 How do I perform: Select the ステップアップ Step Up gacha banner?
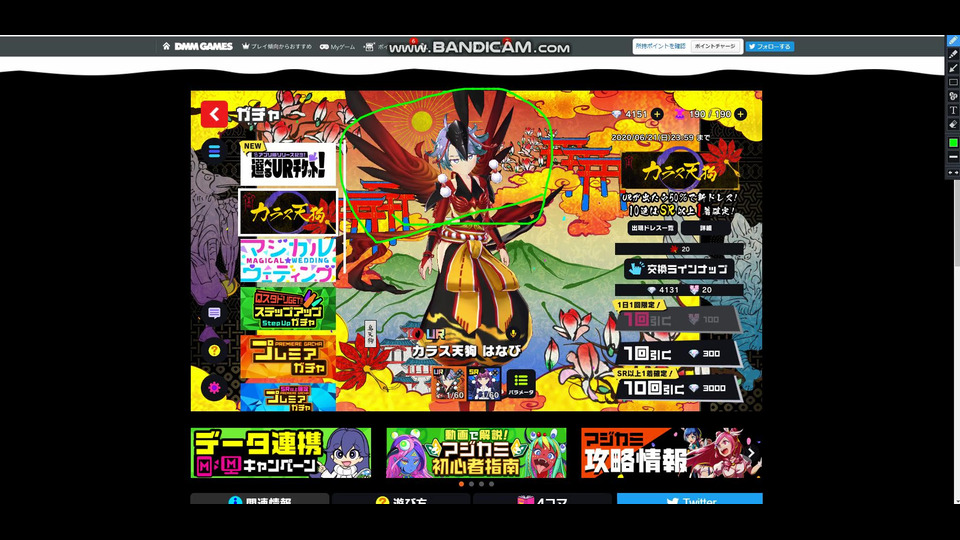click(288, 309)
